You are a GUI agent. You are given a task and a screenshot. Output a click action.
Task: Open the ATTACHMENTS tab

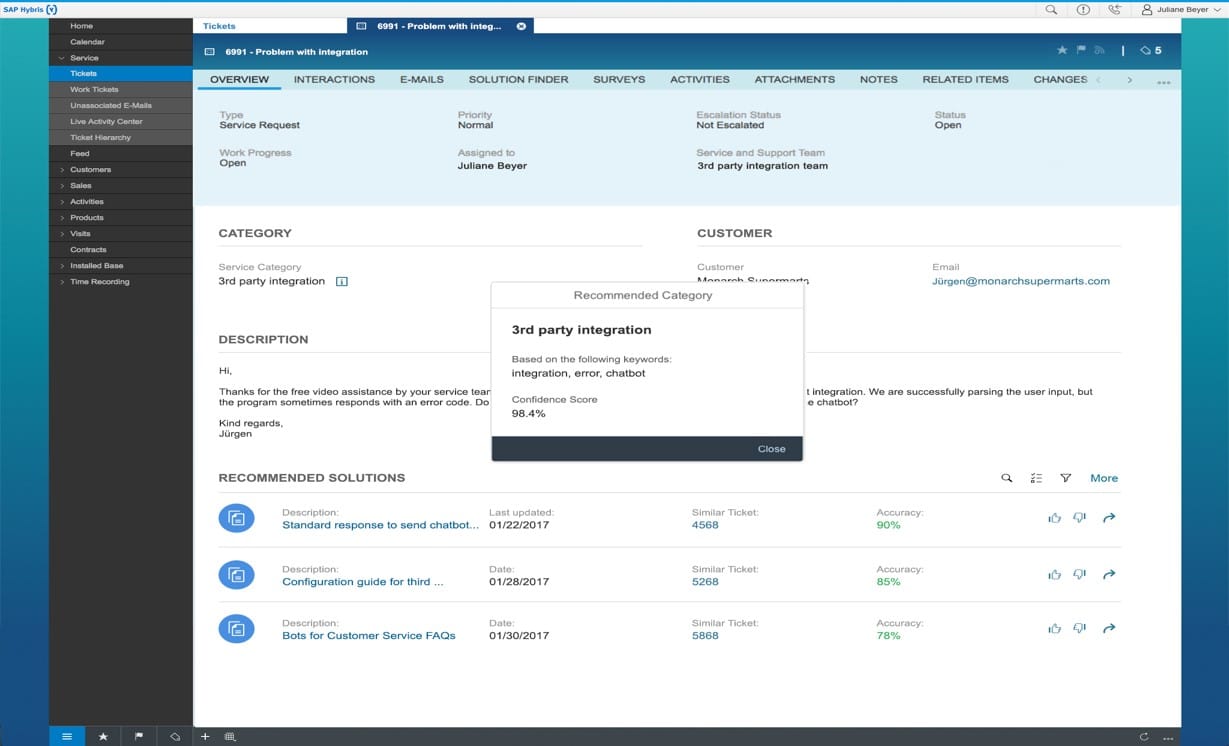point(795,79)
